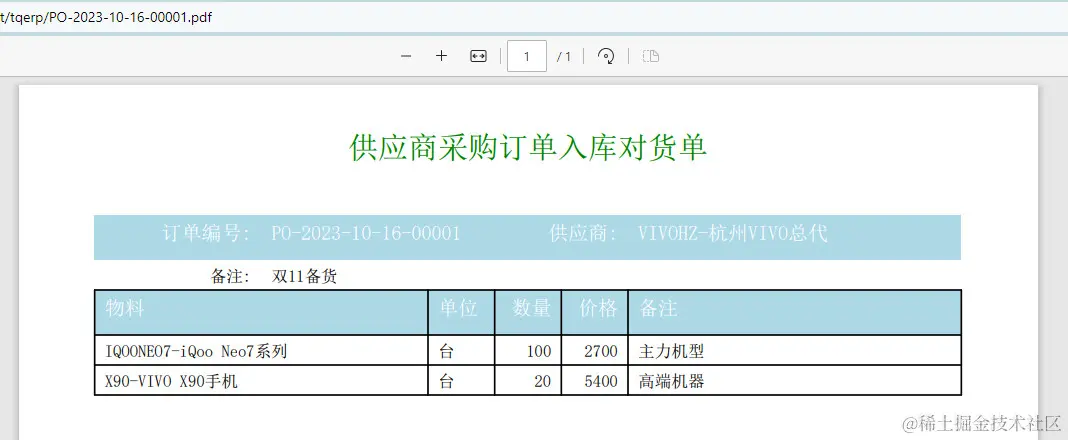The height and width of the screenshot is (440, 1068).
Task: Click the 单位 column header
Action: (x=461, y=312)
